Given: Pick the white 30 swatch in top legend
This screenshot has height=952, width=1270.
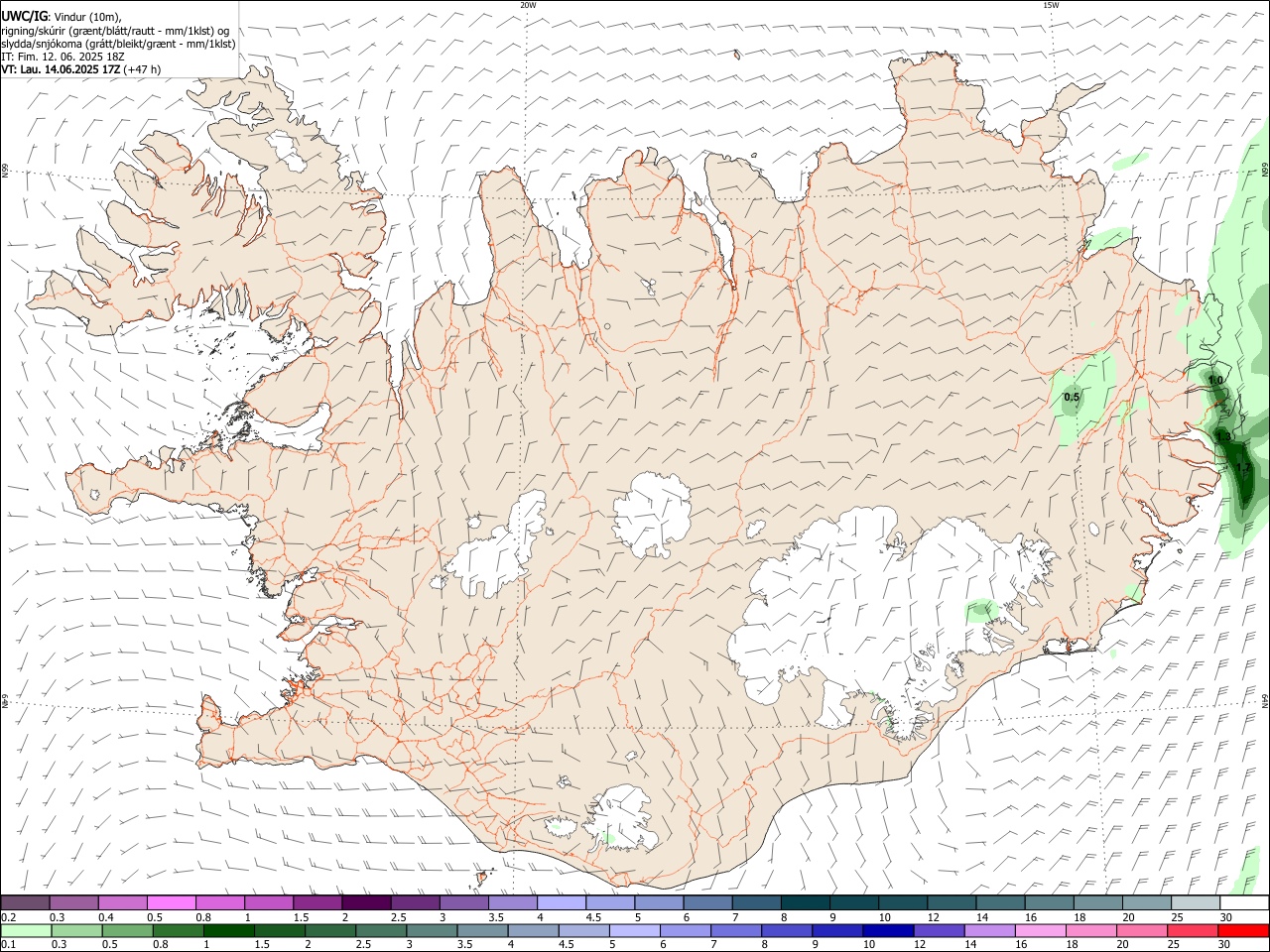Looking at the screenshot, I should tap(1244, 903).
